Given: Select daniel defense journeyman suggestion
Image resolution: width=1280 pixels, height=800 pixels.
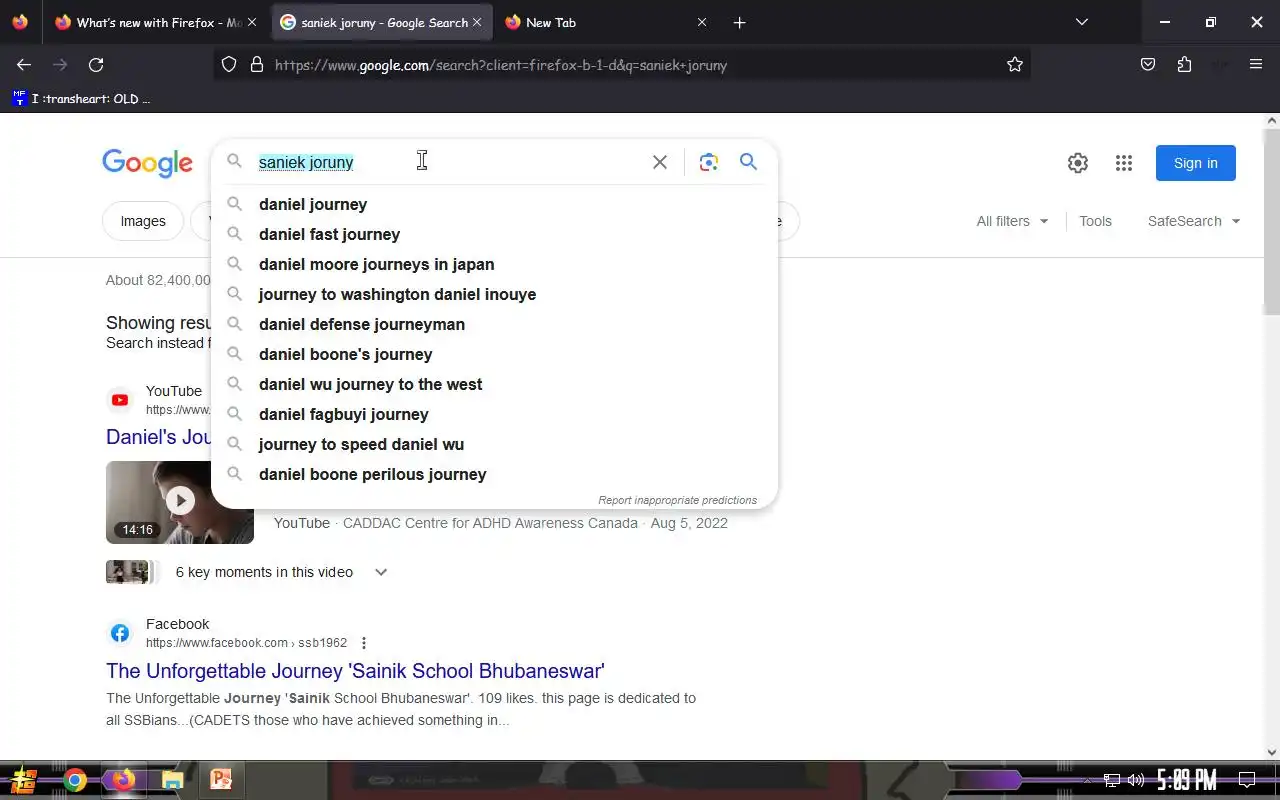Looking at the screenshot, I should pos(494,324).
